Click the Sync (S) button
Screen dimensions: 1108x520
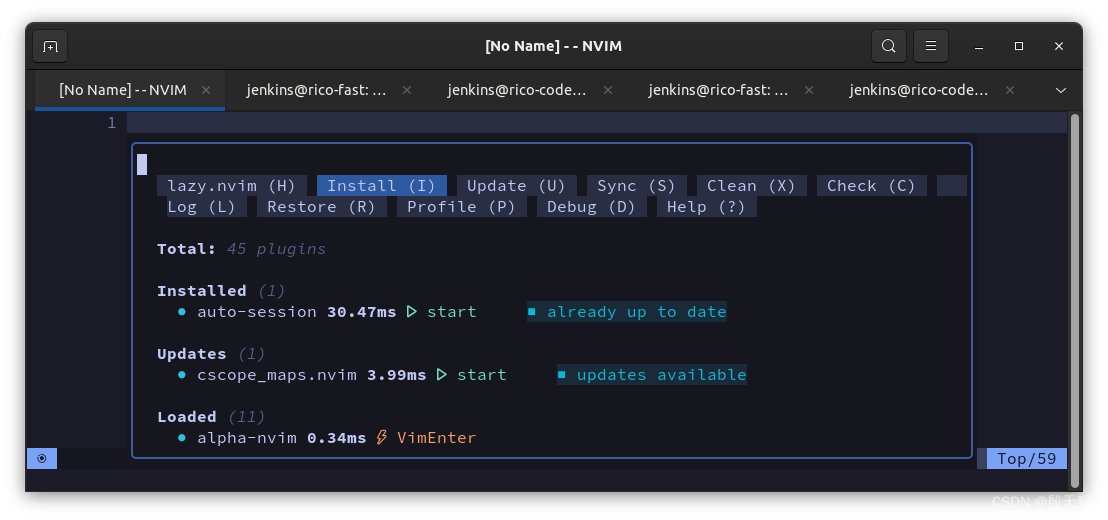point(637,186)
